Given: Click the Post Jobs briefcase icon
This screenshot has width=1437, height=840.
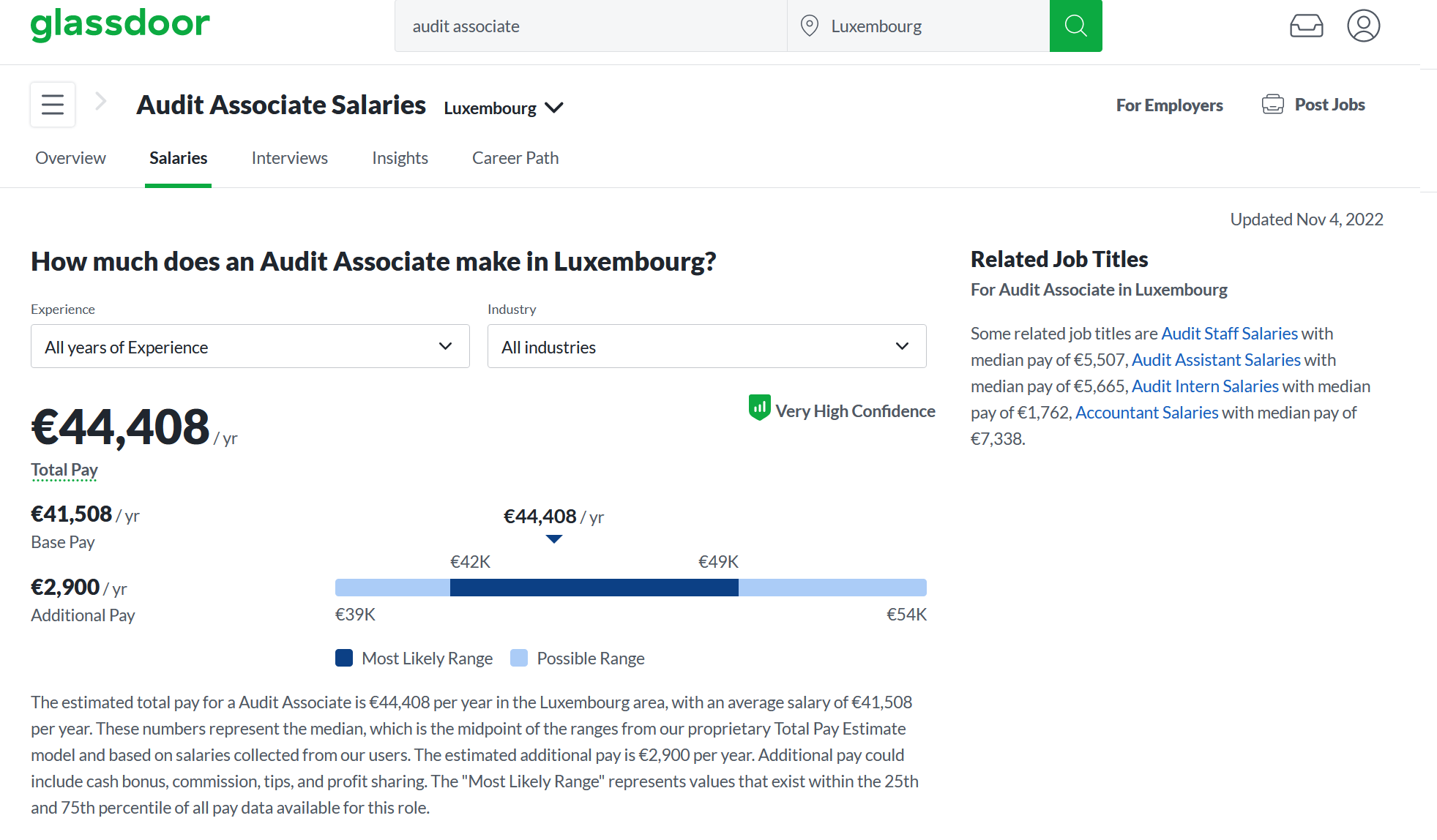Looking at the screenshot, I should click(x=1272, y=105).
